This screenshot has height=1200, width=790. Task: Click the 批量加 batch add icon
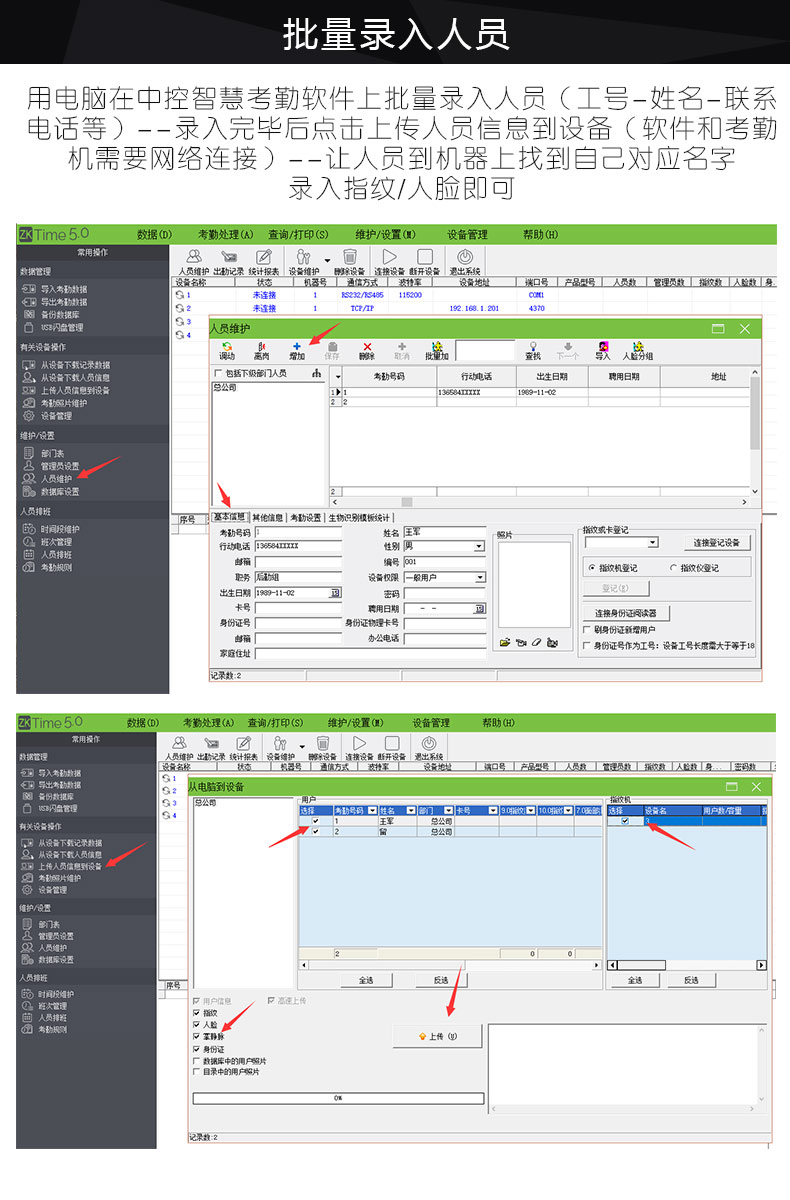point(436,349)
